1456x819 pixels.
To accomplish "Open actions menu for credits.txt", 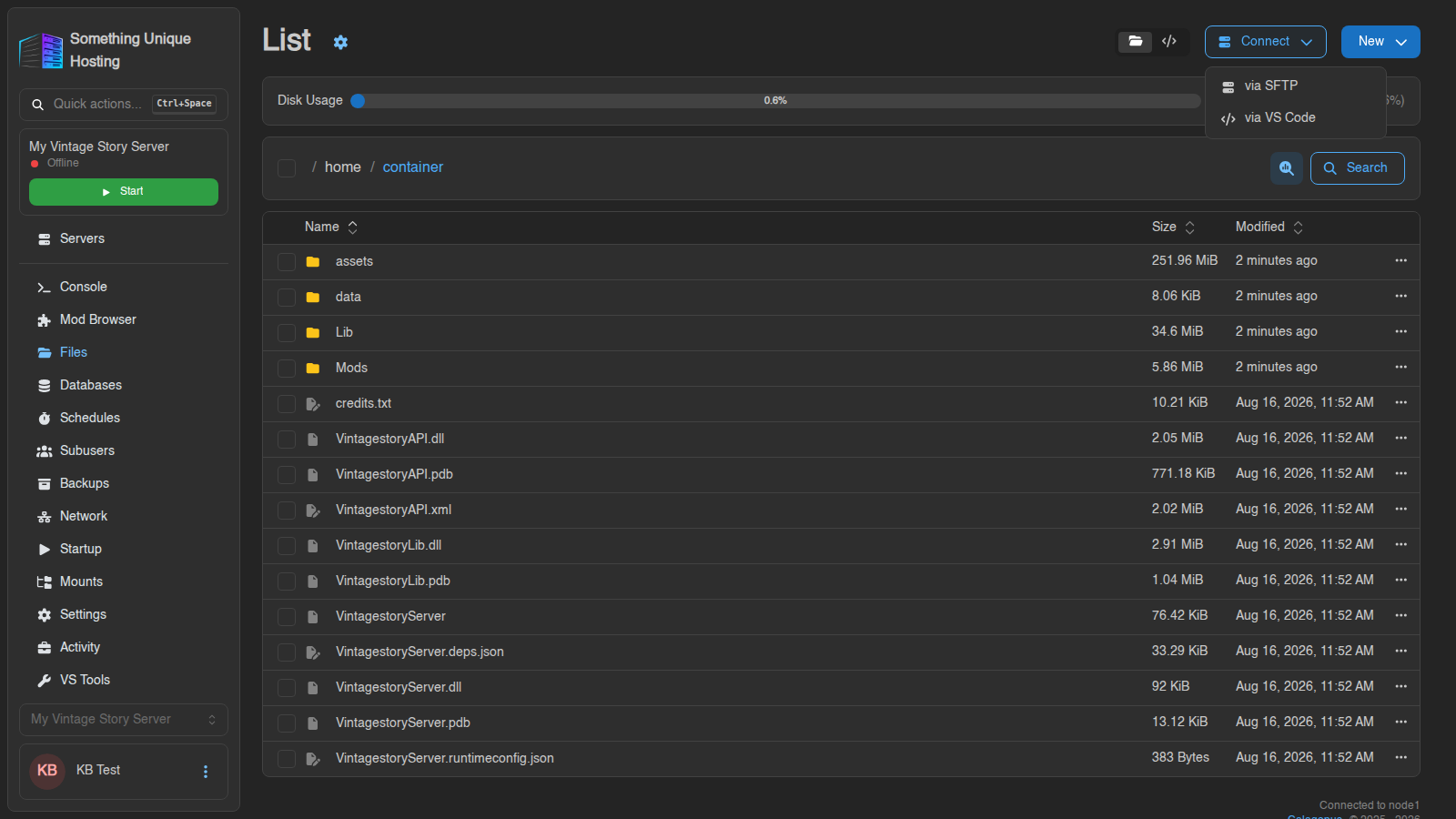I will click(1400, 402).
